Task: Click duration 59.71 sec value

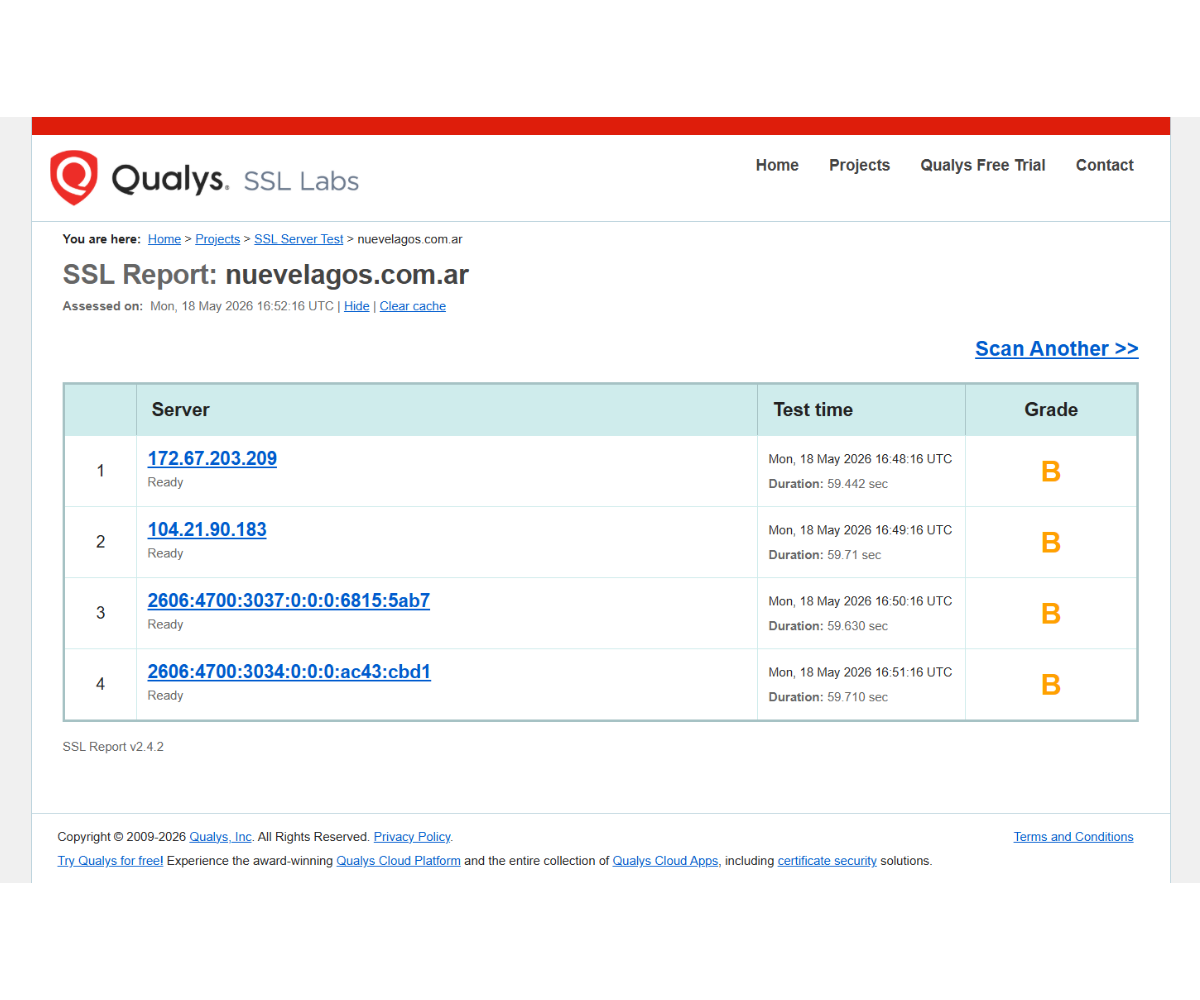Action: click(854, 555)
